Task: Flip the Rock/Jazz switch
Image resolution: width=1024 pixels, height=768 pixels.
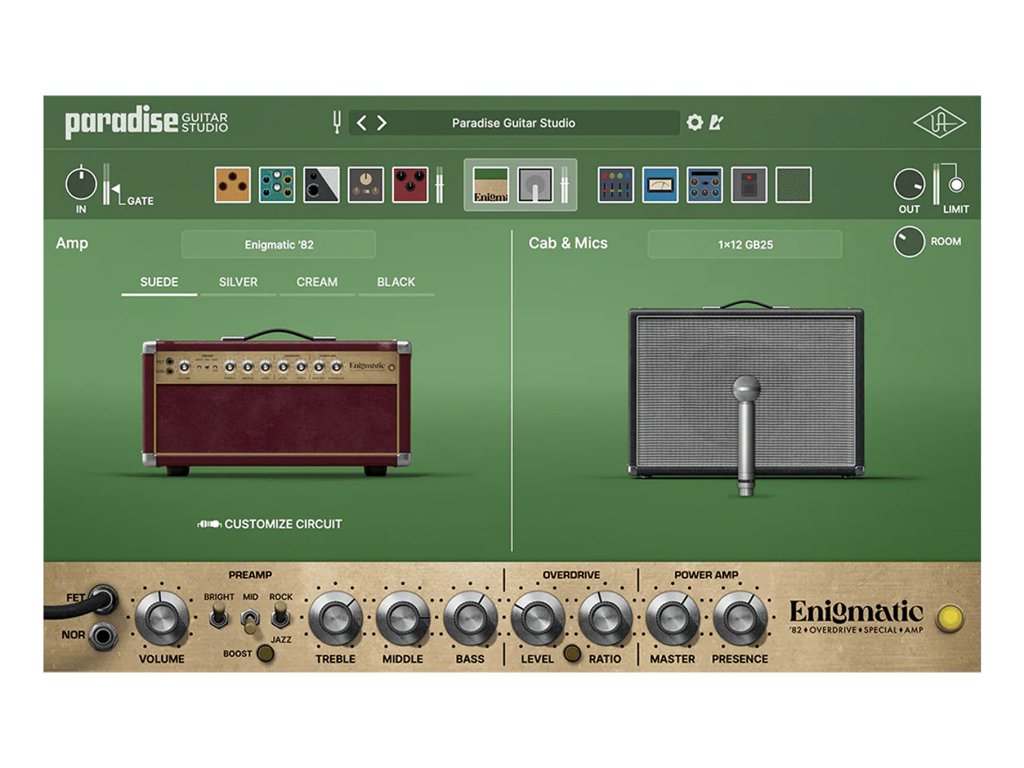Action: coord(281,617)
